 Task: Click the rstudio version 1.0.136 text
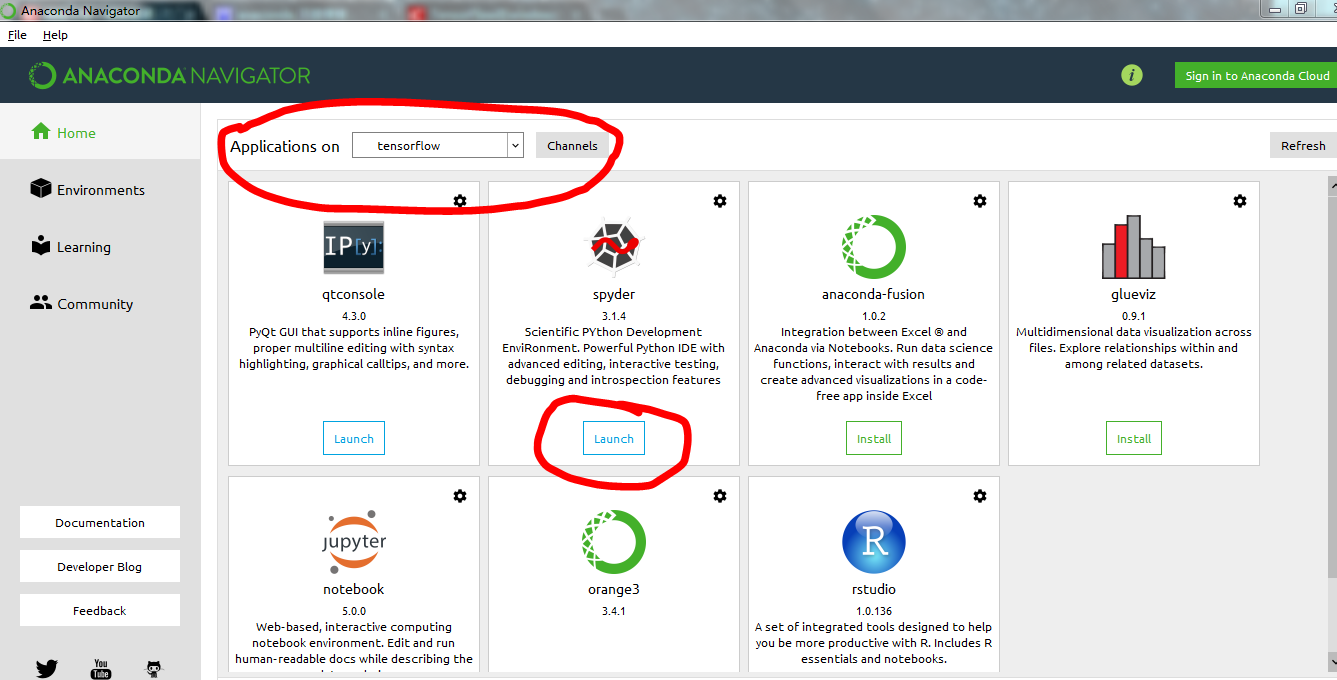(874, 610)
